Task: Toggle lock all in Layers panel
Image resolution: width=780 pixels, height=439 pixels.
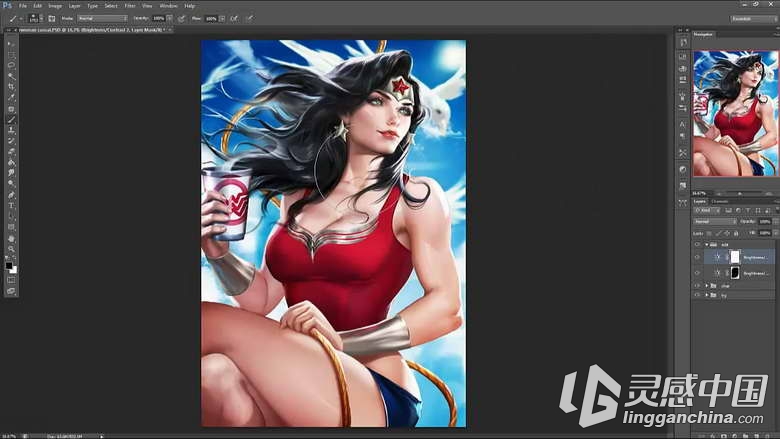Action: tap(736, 233)
